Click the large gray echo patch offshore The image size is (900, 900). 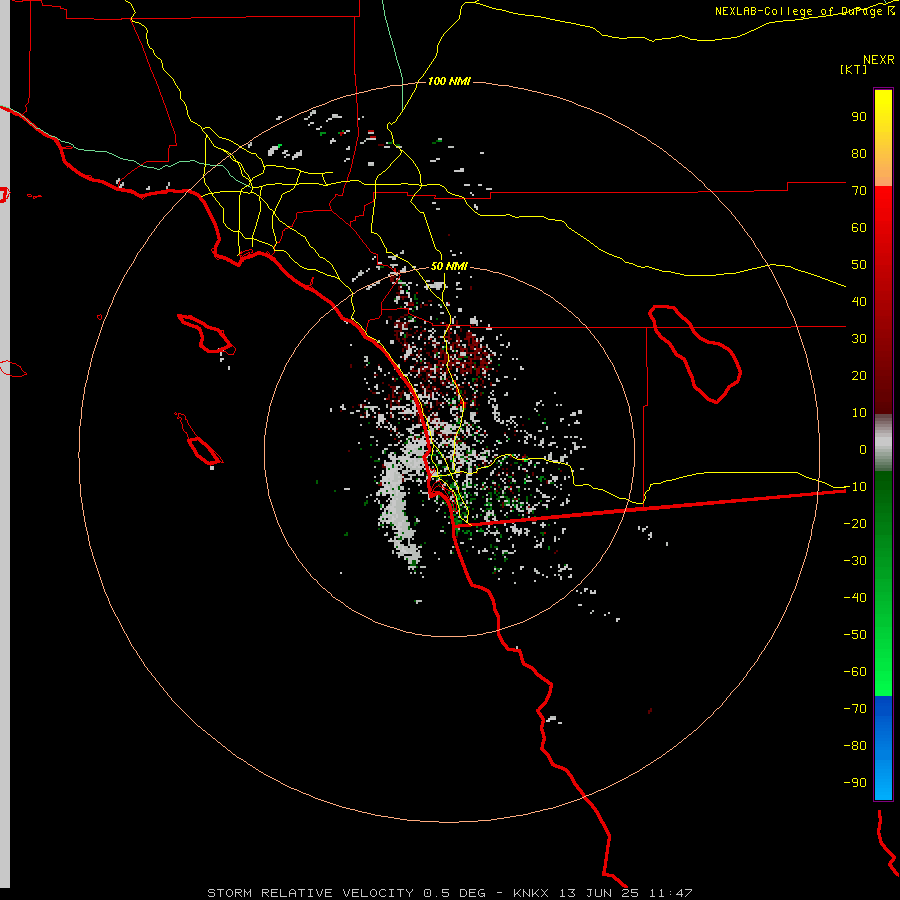[x=401, y=505]
